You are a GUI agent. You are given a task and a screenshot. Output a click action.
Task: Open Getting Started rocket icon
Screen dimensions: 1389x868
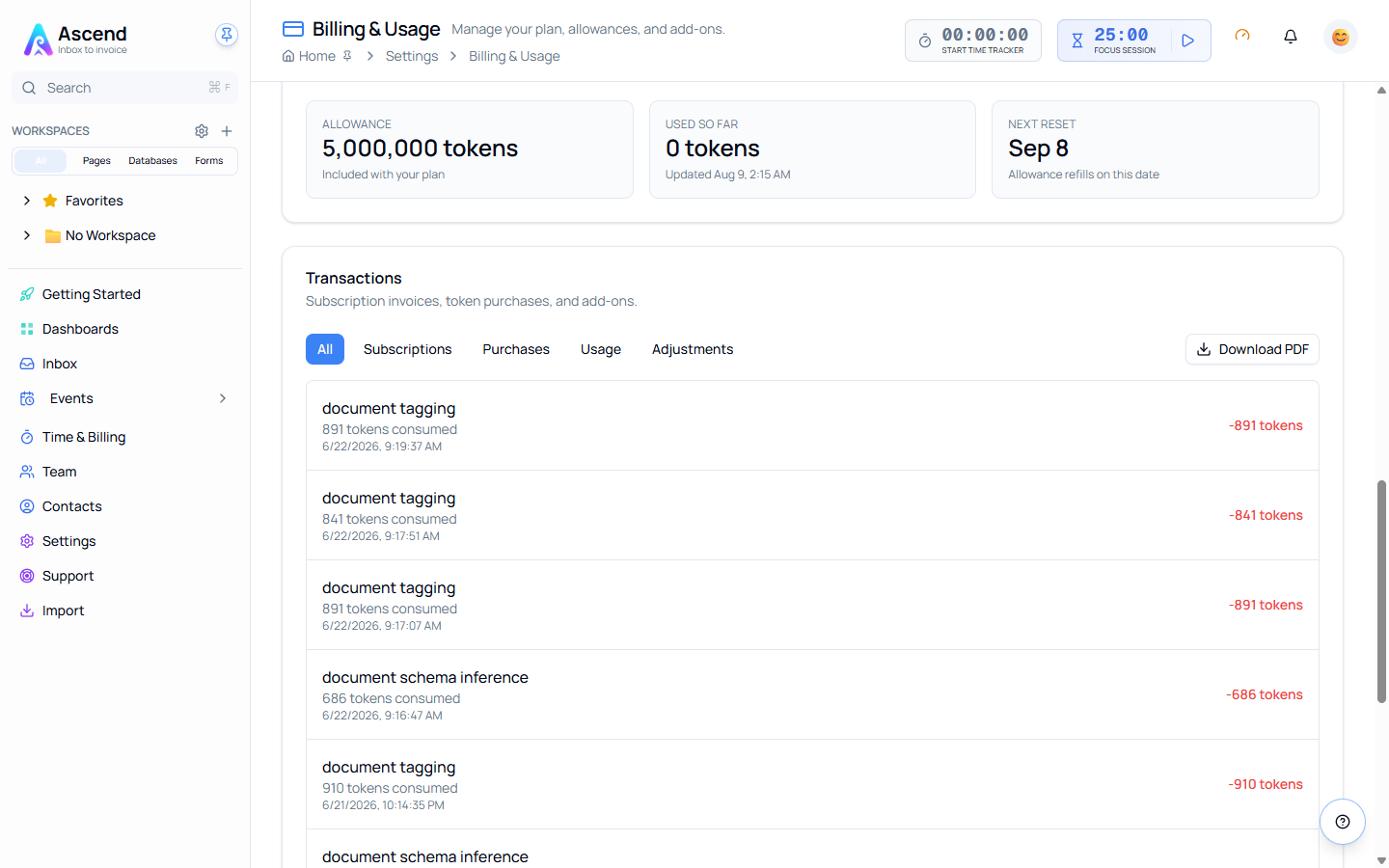27,294
